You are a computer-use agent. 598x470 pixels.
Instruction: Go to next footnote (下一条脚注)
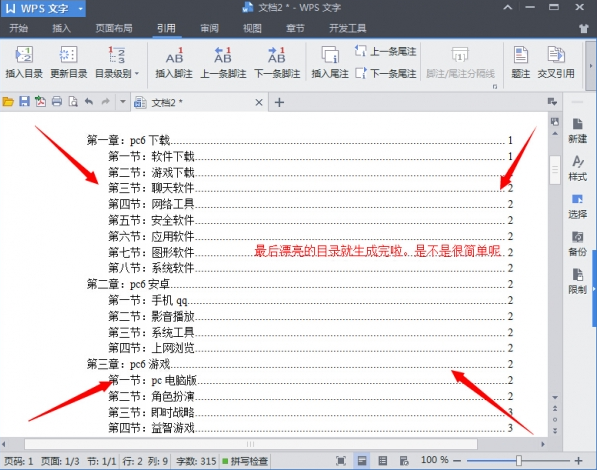point(277,63)
